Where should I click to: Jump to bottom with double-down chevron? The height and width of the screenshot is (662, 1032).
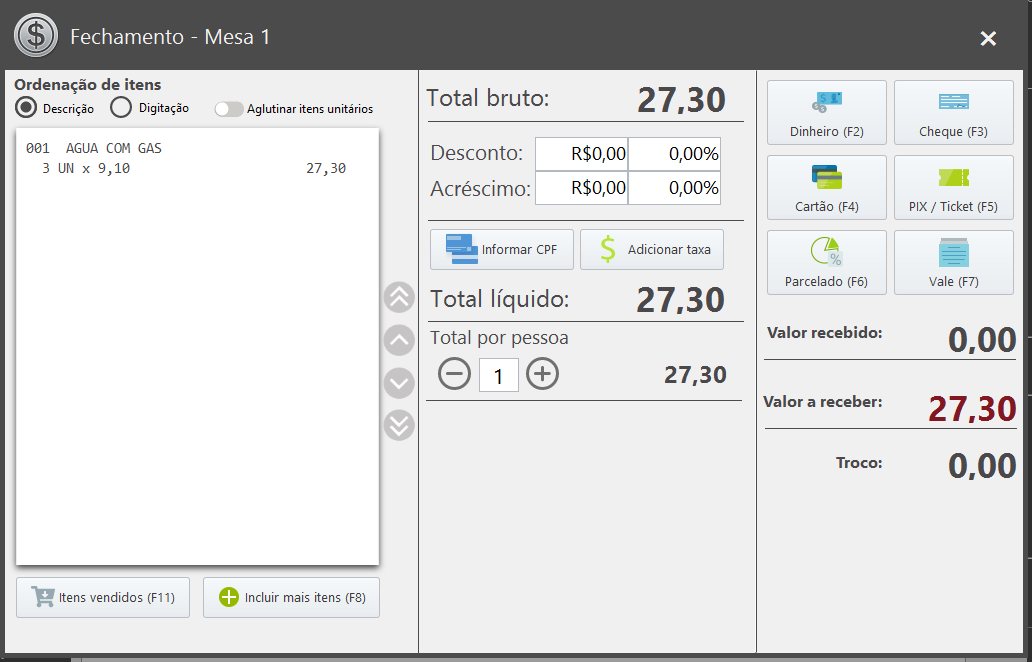(399, 425)
